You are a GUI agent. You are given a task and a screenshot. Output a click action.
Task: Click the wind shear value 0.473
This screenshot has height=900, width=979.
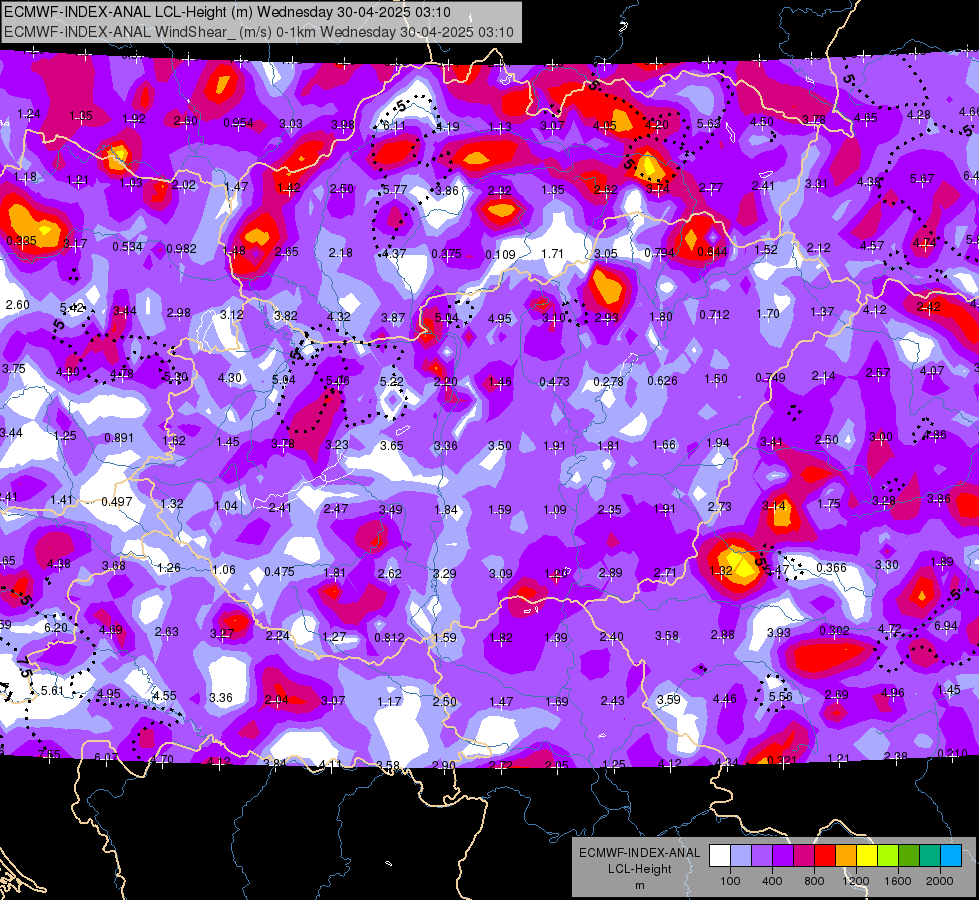pyautogui.click(x=554, y=382)
